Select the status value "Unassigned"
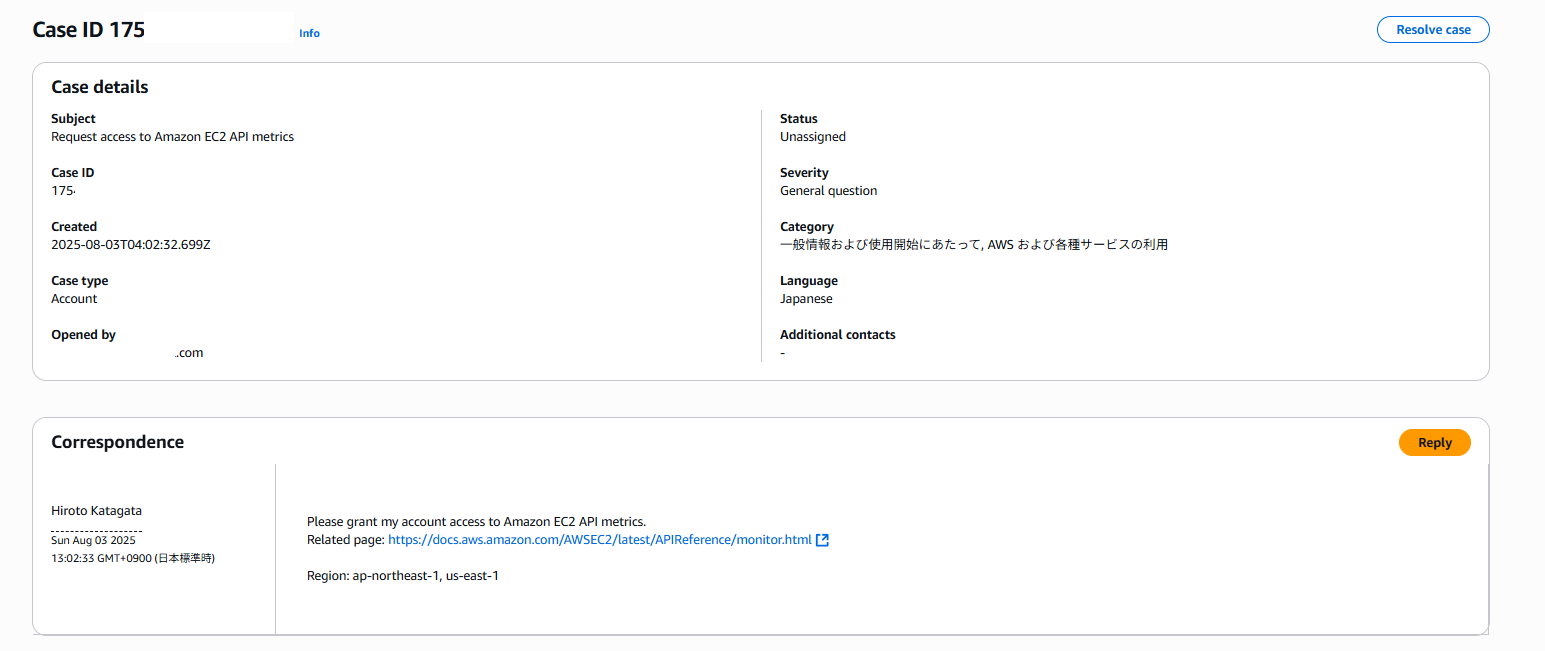This screenshot has height=651, width=1545. pyautogui.click(x=813, y=137)
